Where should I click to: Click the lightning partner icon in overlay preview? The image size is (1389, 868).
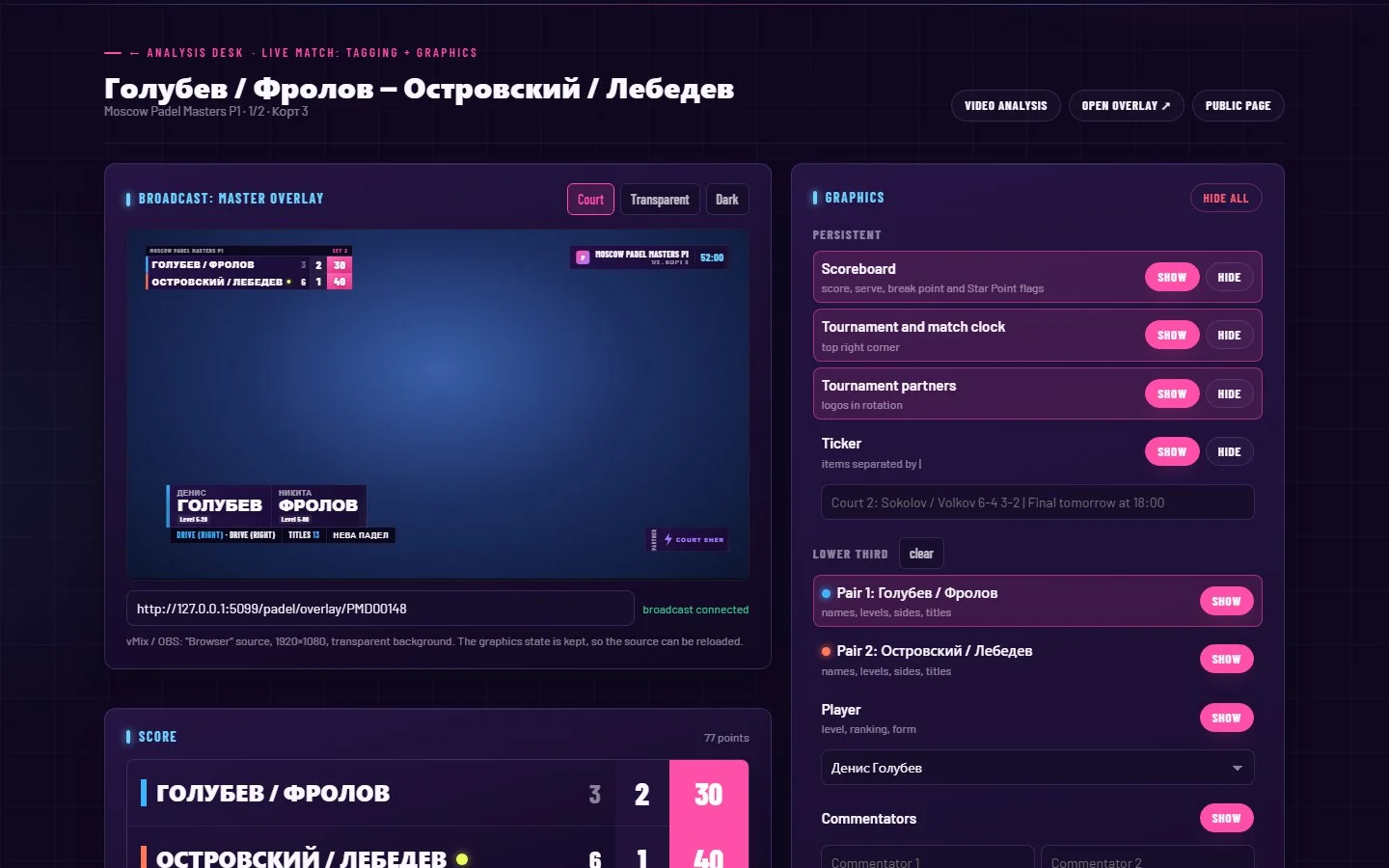coord(668,539)
